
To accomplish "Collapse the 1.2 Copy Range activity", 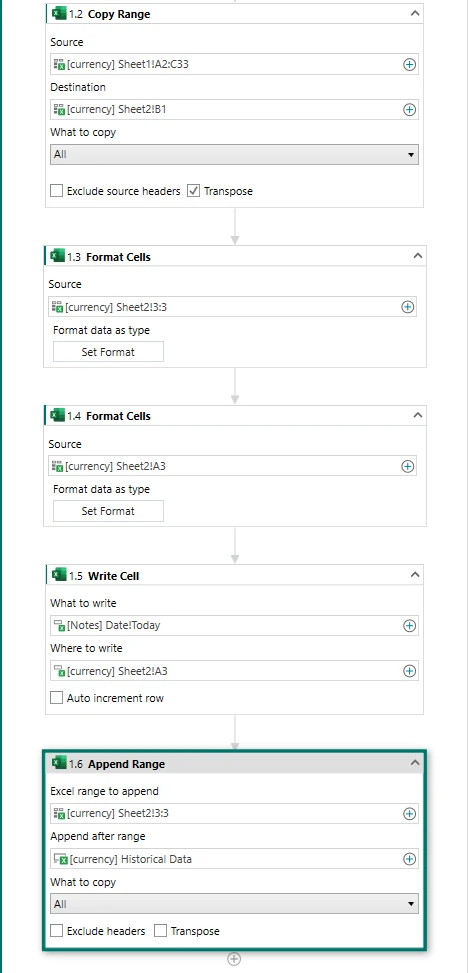I will coord(415,14).
